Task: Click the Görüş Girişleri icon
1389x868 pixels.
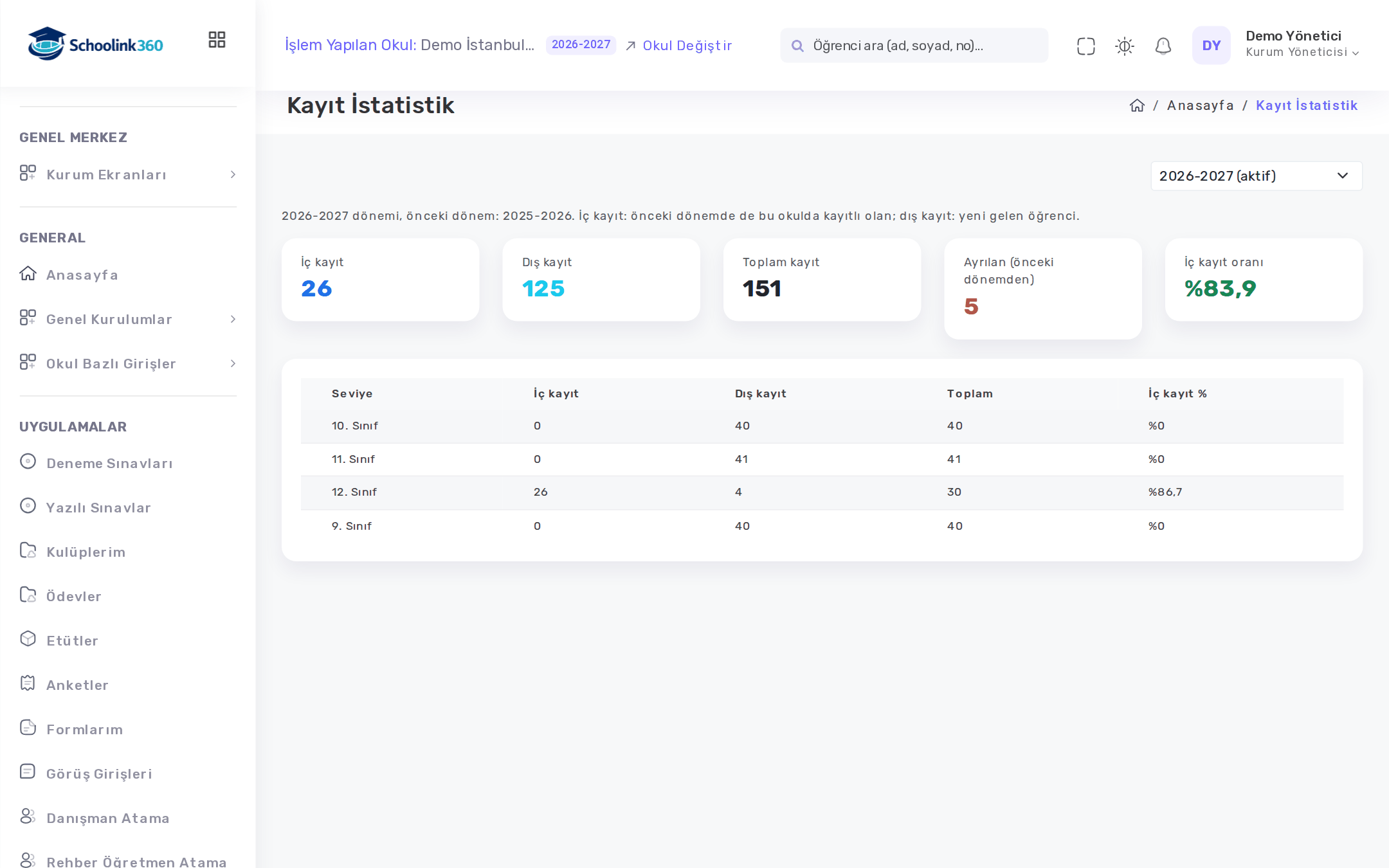Action: point(28,772)
